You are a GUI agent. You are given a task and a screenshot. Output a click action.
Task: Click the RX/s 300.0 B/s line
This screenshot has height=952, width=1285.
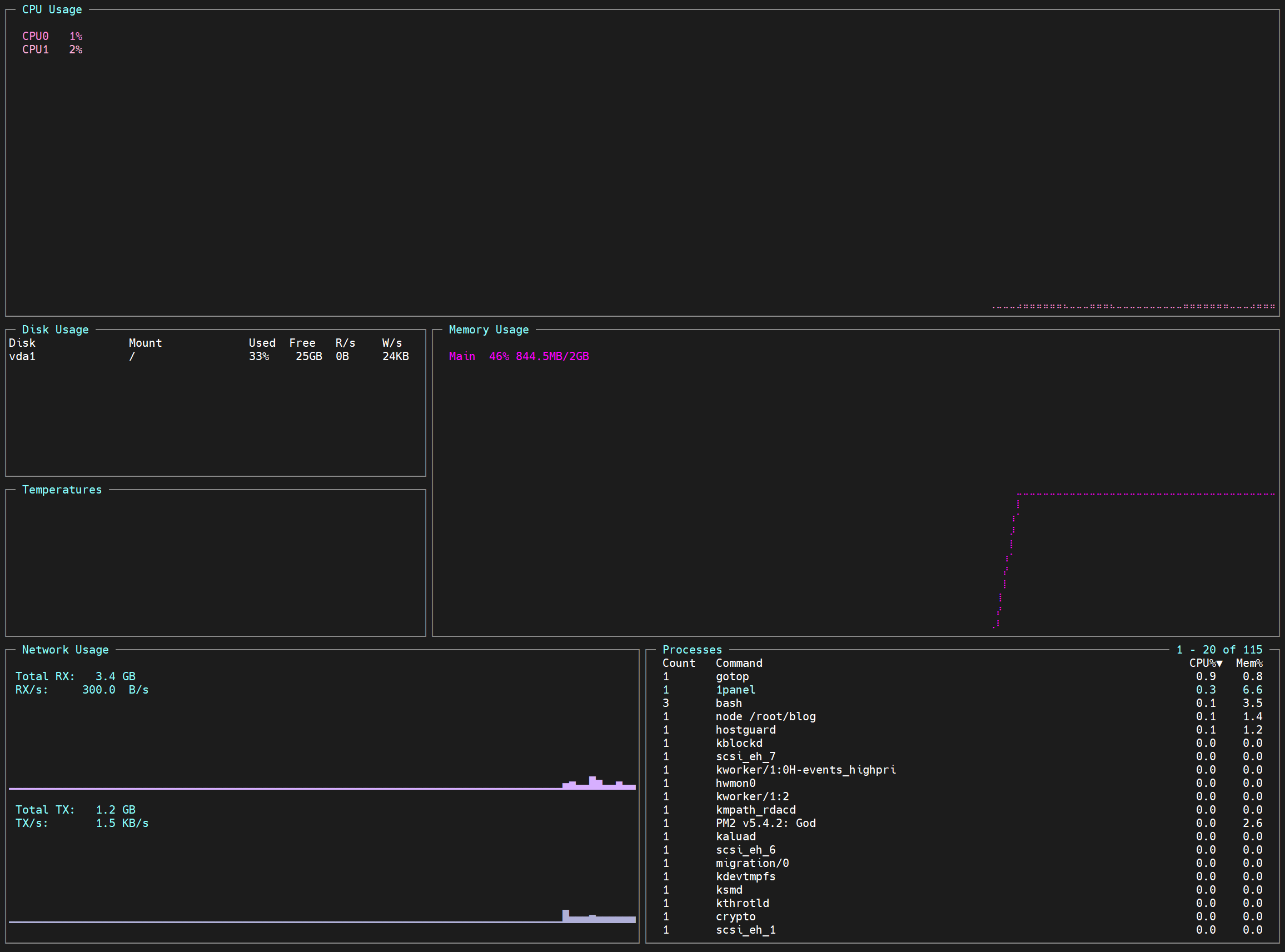point(82,690)
